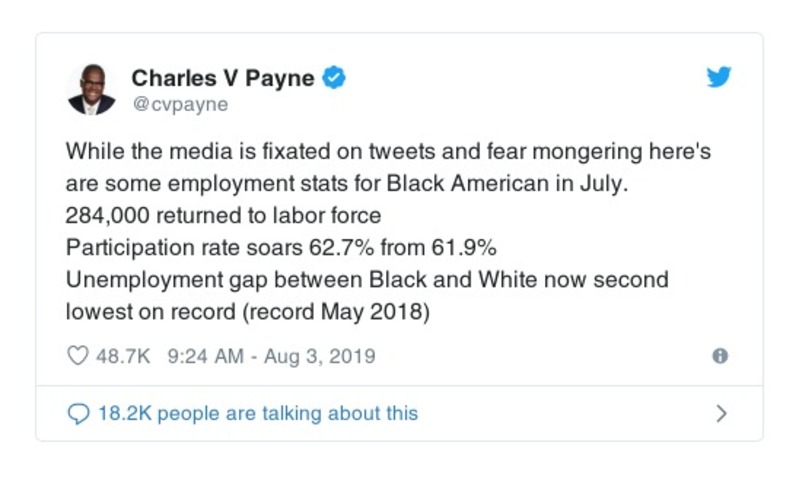Click the blue verified badge

[x=336, y=78]
